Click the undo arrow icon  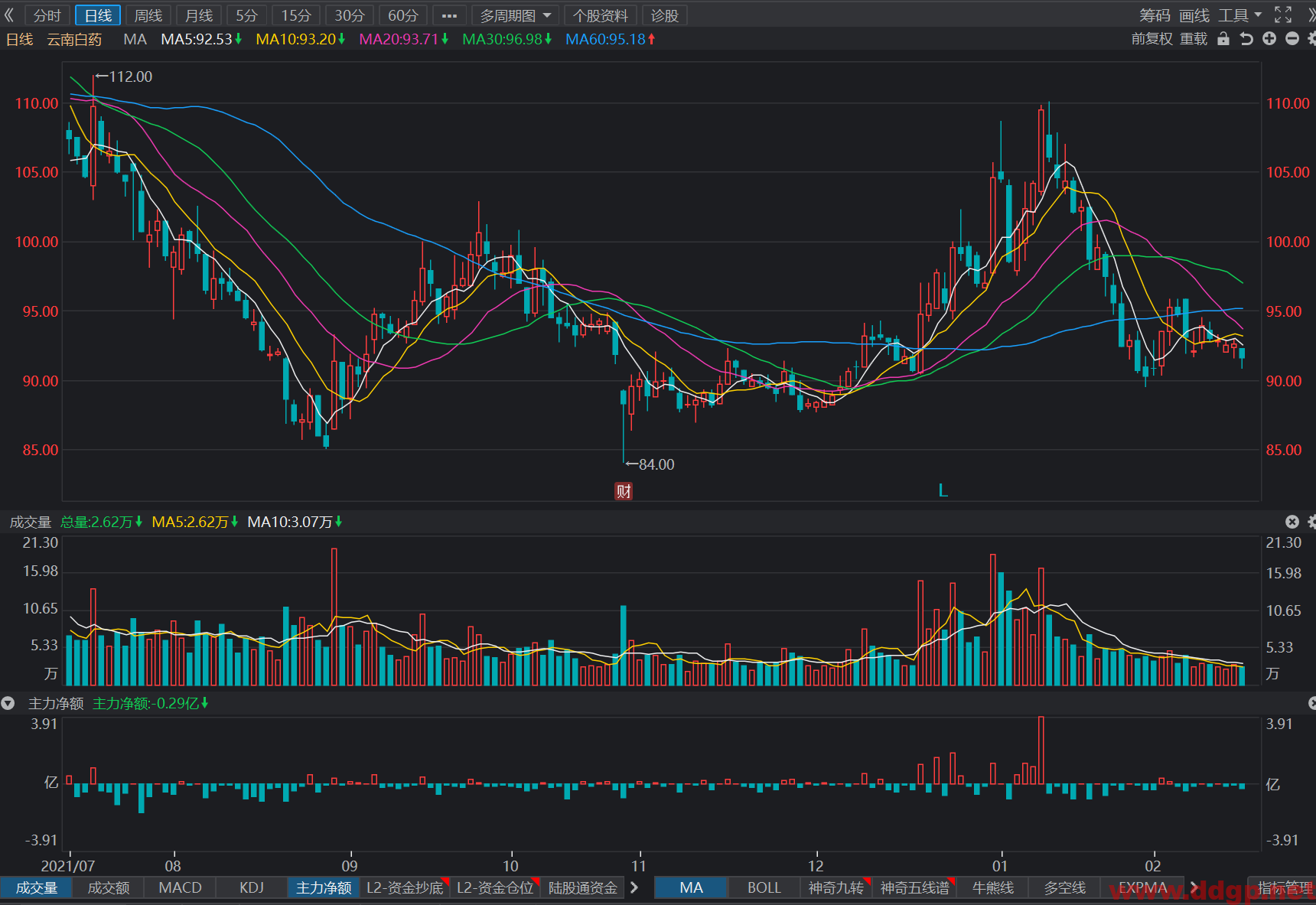click(1246, 39)
